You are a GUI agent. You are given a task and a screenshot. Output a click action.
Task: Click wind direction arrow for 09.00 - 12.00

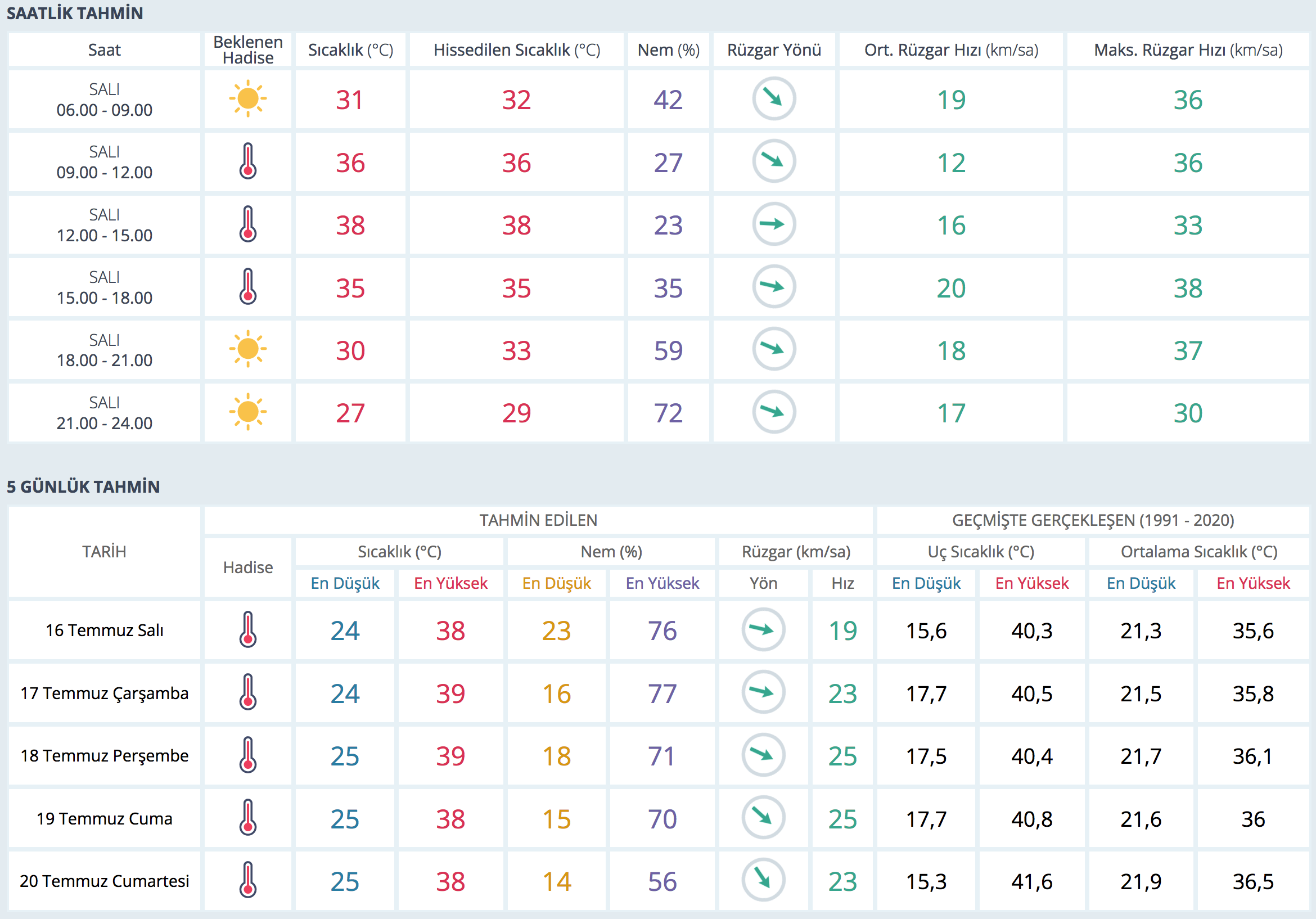click(774, 161)
